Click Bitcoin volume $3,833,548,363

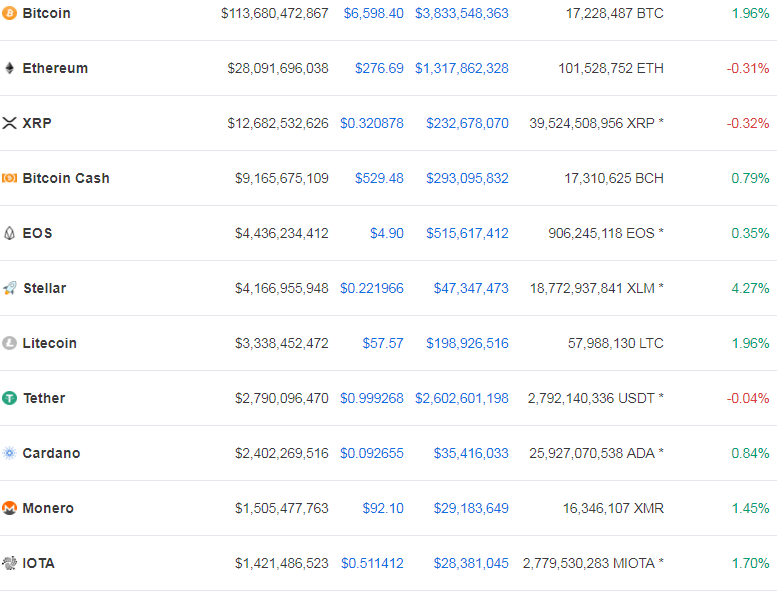click(x=462, y=13)
